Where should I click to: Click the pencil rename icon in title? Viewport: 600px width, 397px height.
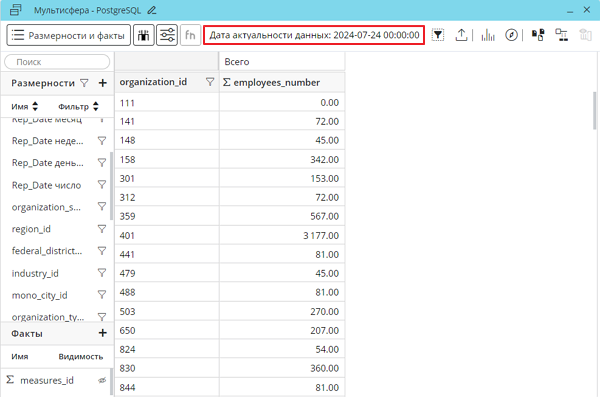tap(152, 10)
